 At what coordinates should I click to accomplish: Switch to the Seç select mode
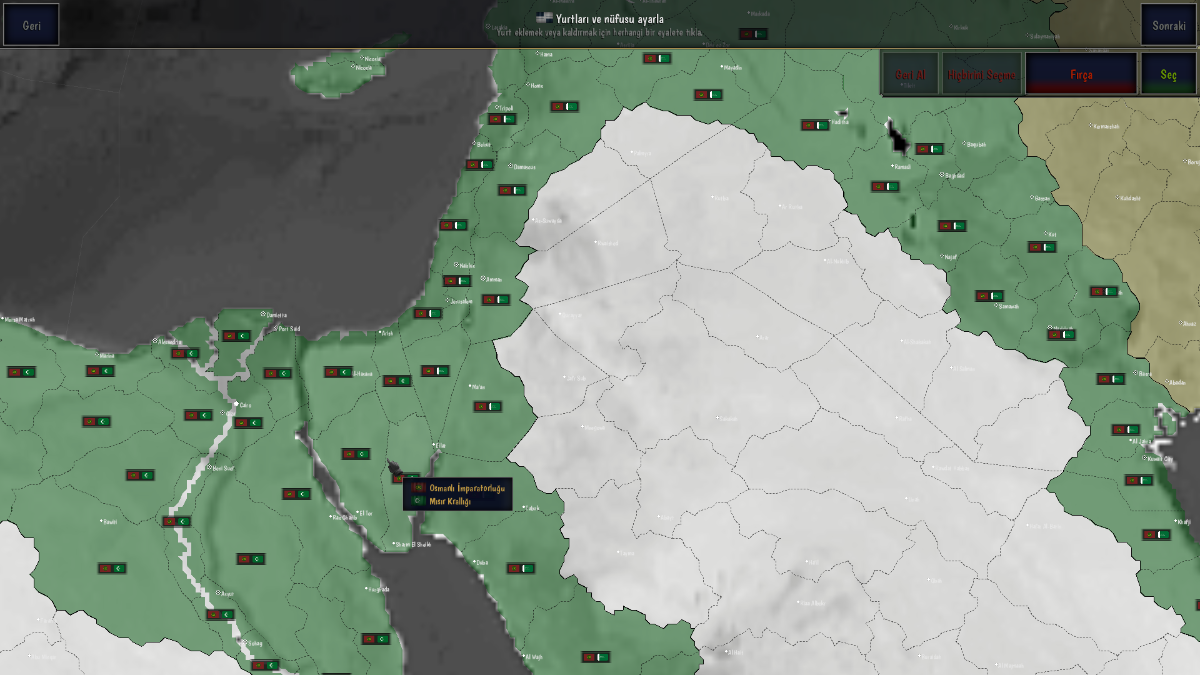point(1169,74)
